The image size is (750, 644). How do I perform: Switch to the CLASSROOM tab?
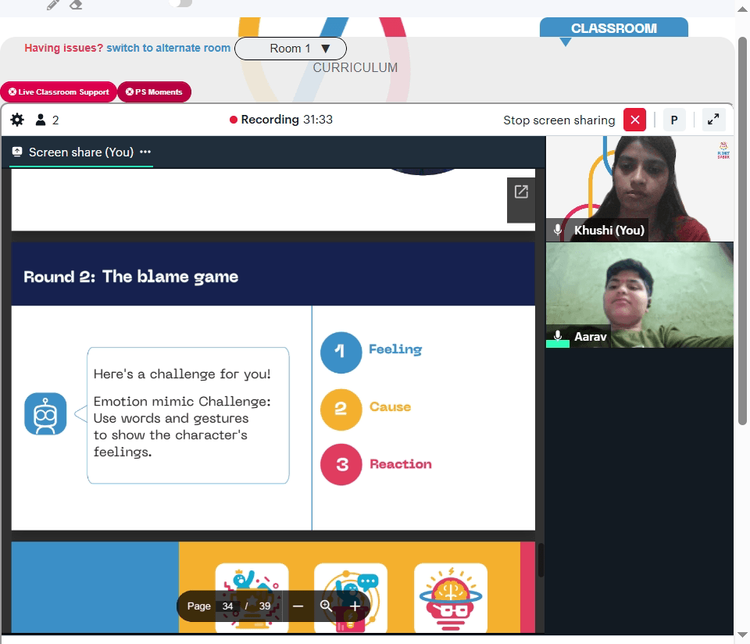(614, 28)
